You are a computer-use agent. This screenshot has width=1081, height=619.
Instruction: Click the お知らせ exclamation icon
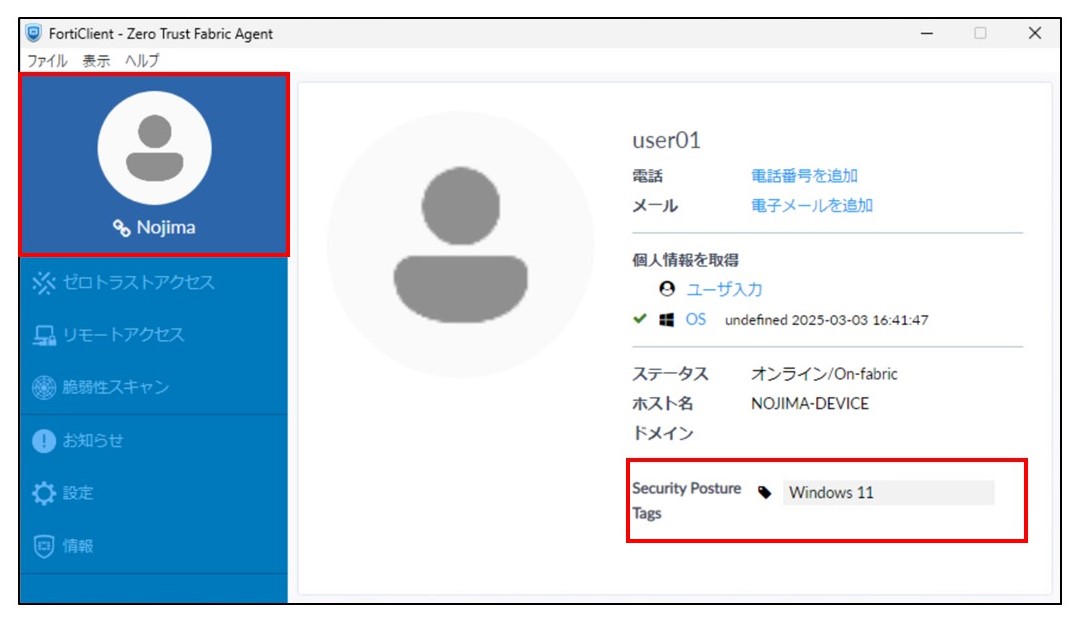(43, 440)
